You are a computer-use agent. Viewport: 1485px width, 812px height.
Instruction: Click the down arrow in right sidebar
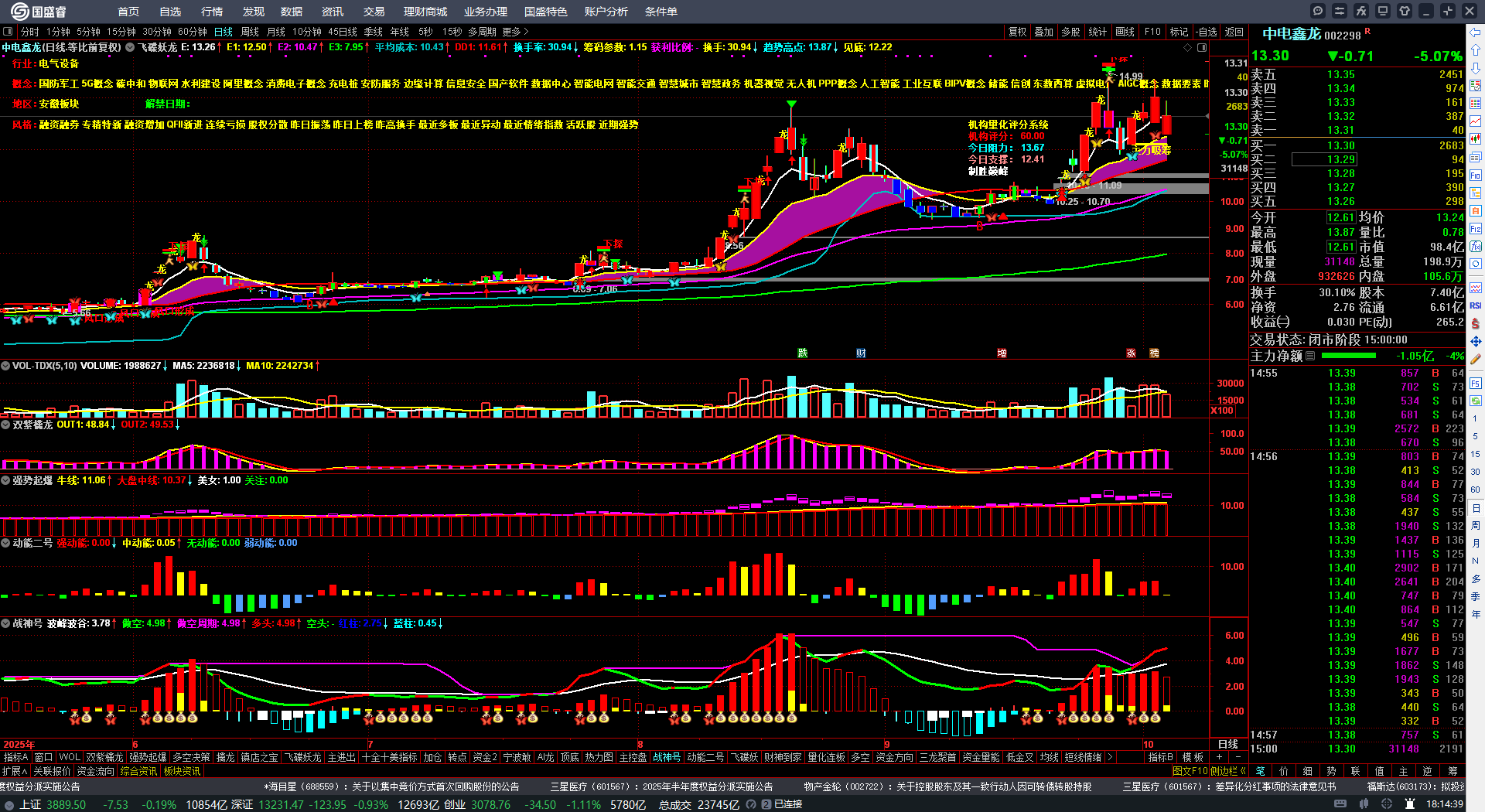(1476, 67)
